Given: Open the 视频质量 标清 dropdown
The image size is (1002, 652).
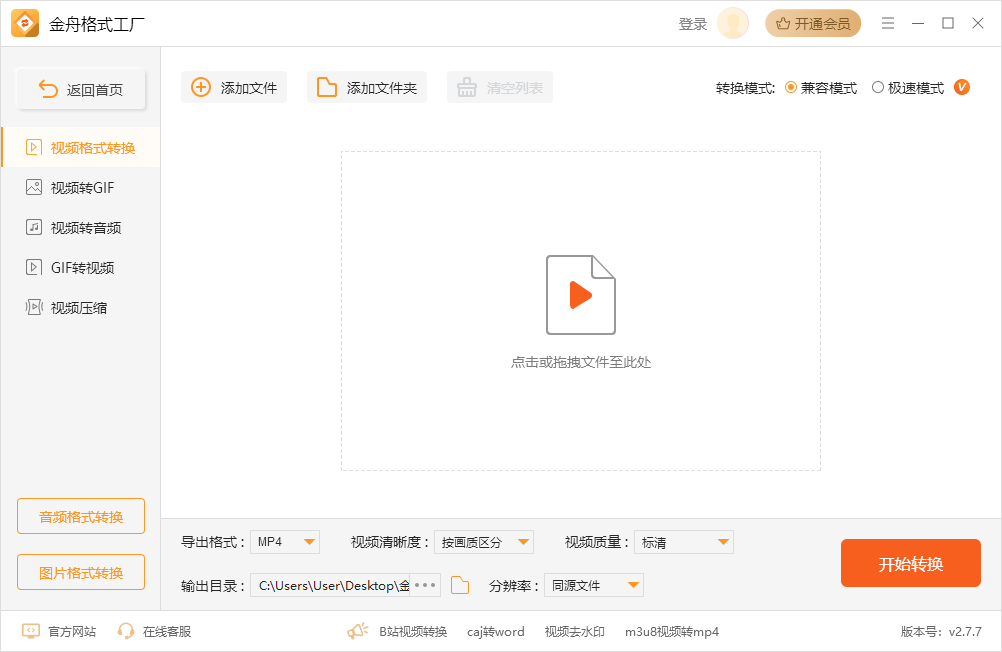Looking at the screenshot, I should tap(684, 541).
